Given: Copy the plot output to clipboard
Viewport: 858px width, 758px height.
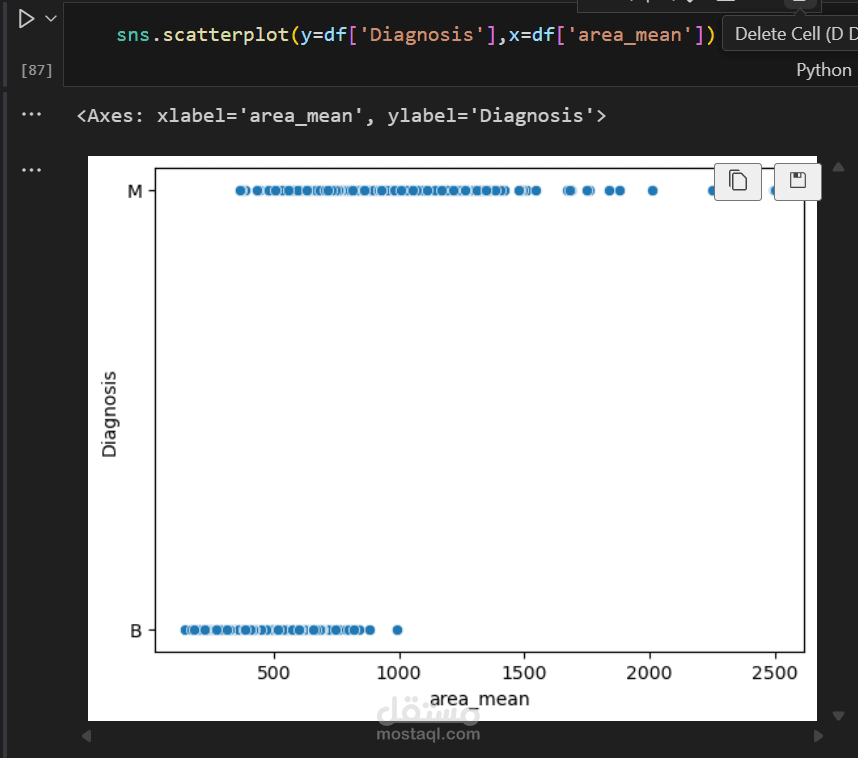Looking at the screenshot, I should point(738,181).
